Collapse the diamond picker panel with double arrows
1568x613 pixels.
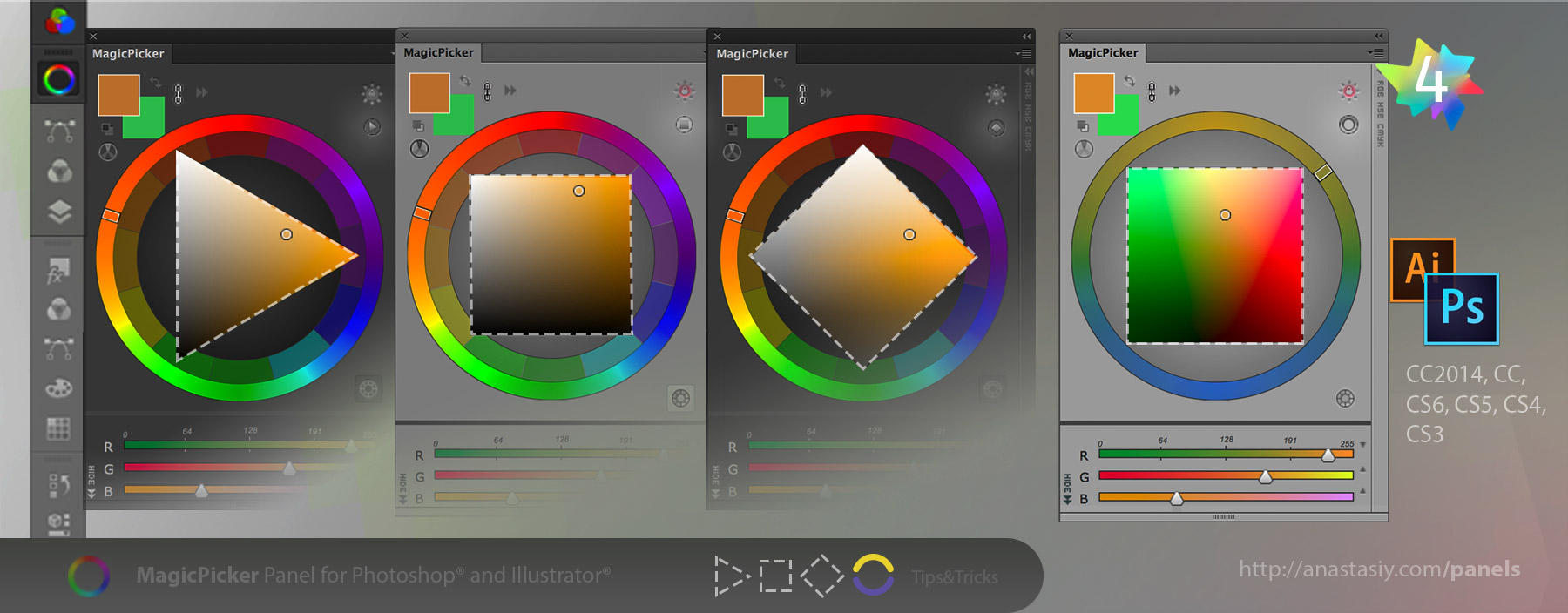pyautogui.click(x=1026, y=37)
